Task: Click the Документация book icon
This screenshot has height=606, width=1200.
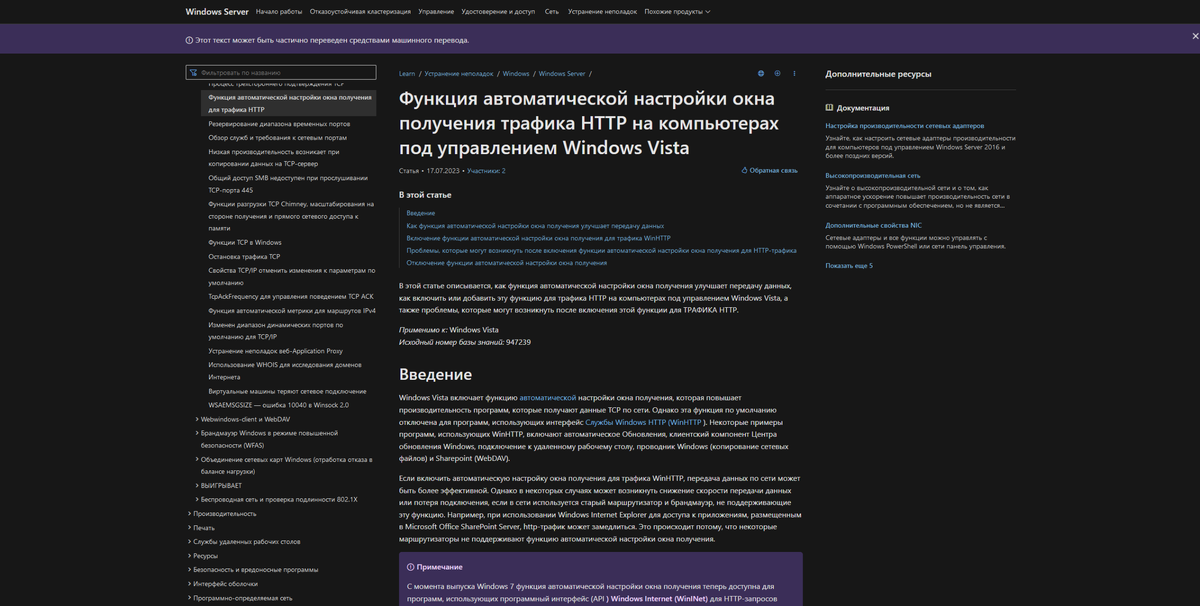Action: pyautogui.click(x=830, y=108)
